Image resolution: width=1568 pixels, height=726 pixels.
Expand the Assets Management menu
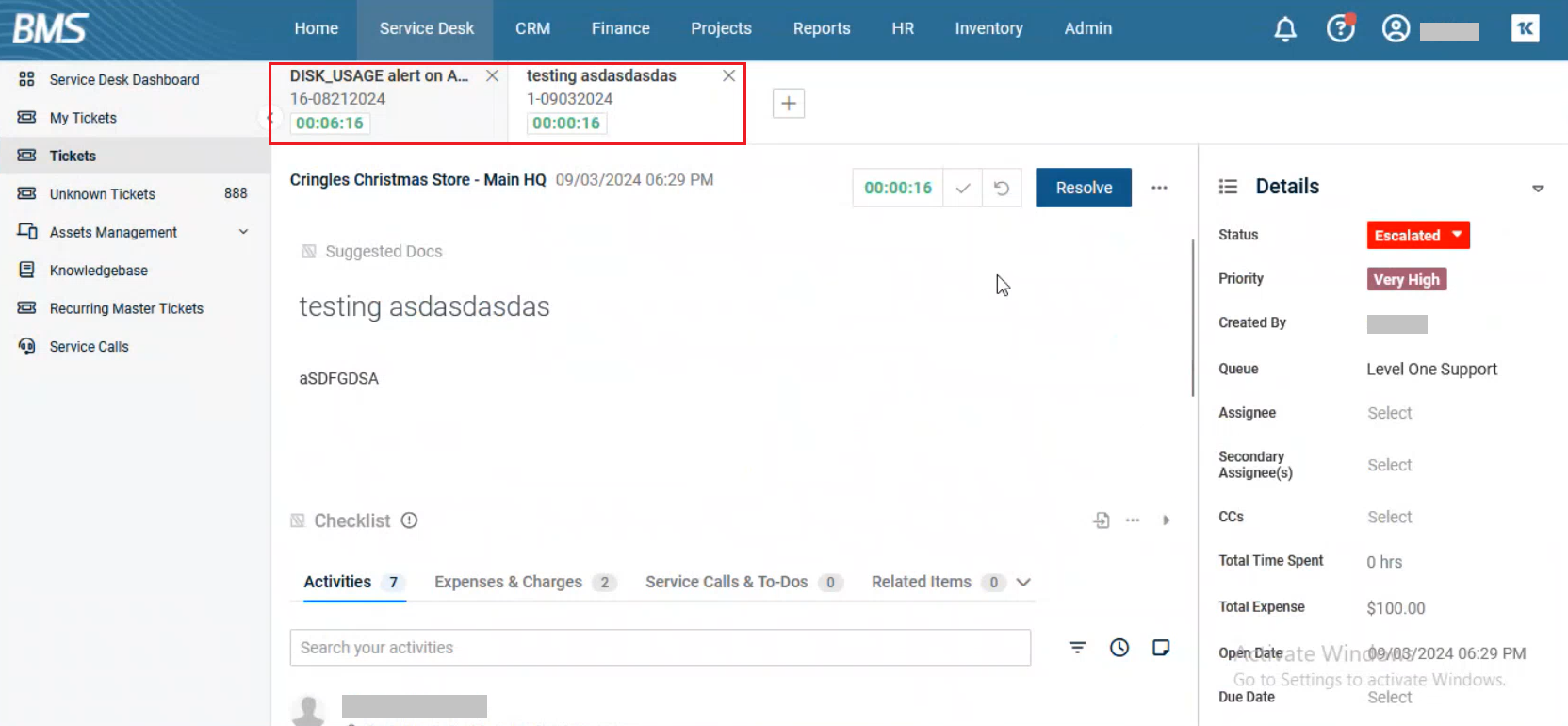pos(243,232)
